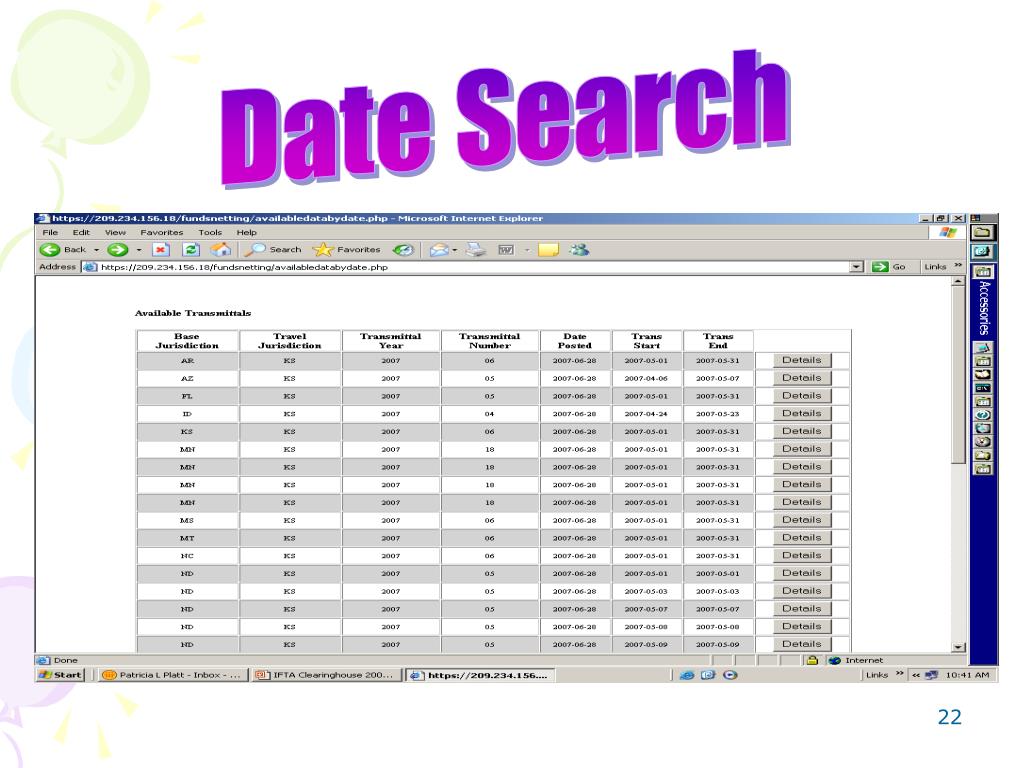
Task: Click the Outlook quick launch icon
Action: [x=708, y=675]
